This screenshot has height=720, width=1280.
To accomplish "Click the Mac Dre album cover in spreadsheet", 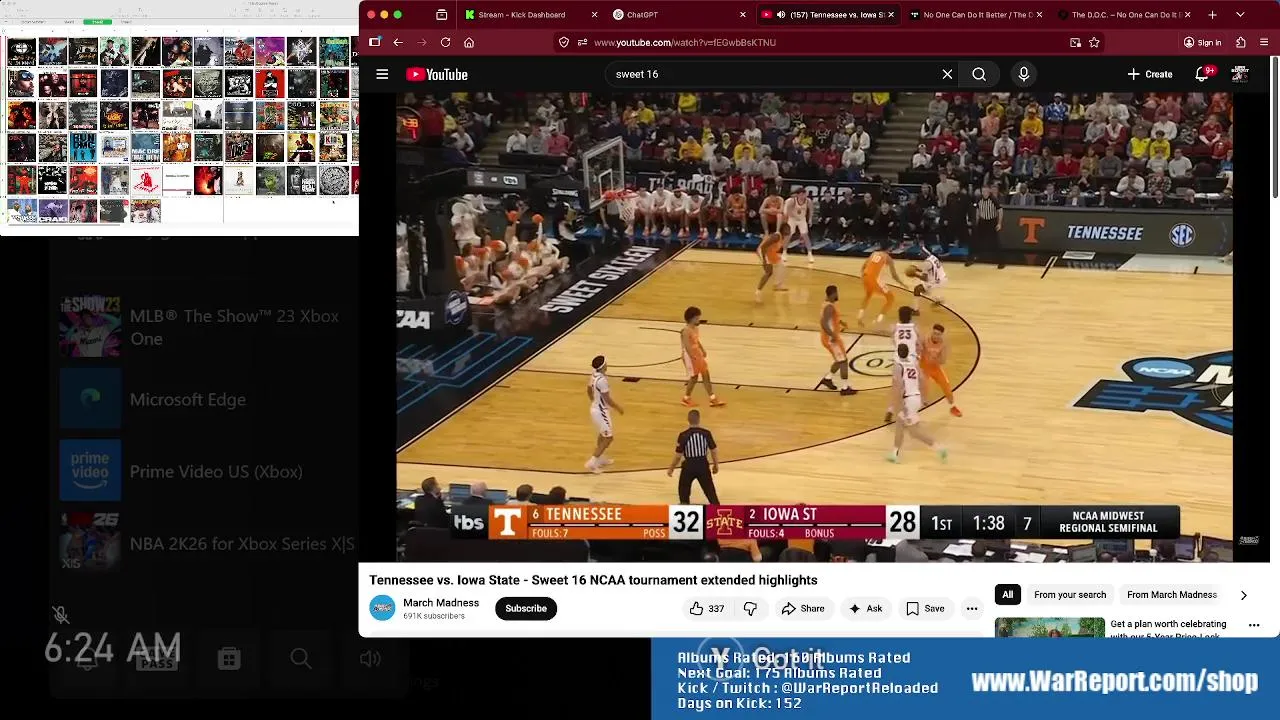I will [x=145, y=148].
